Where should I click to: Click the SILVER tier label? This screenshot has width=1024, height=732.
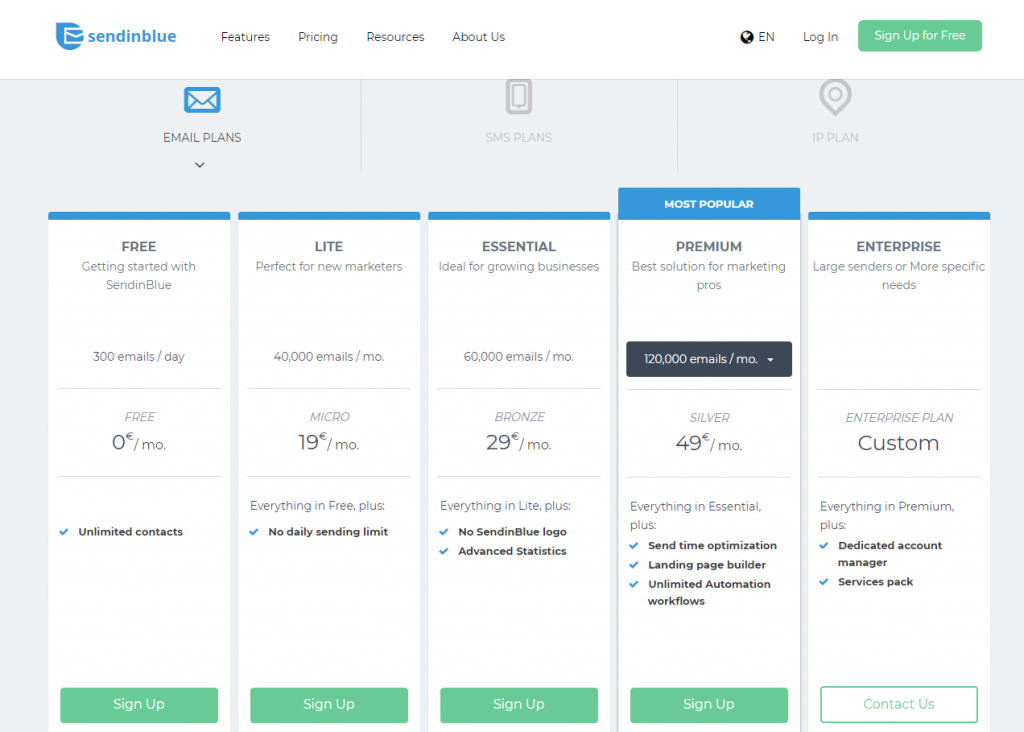pos(709,417)
